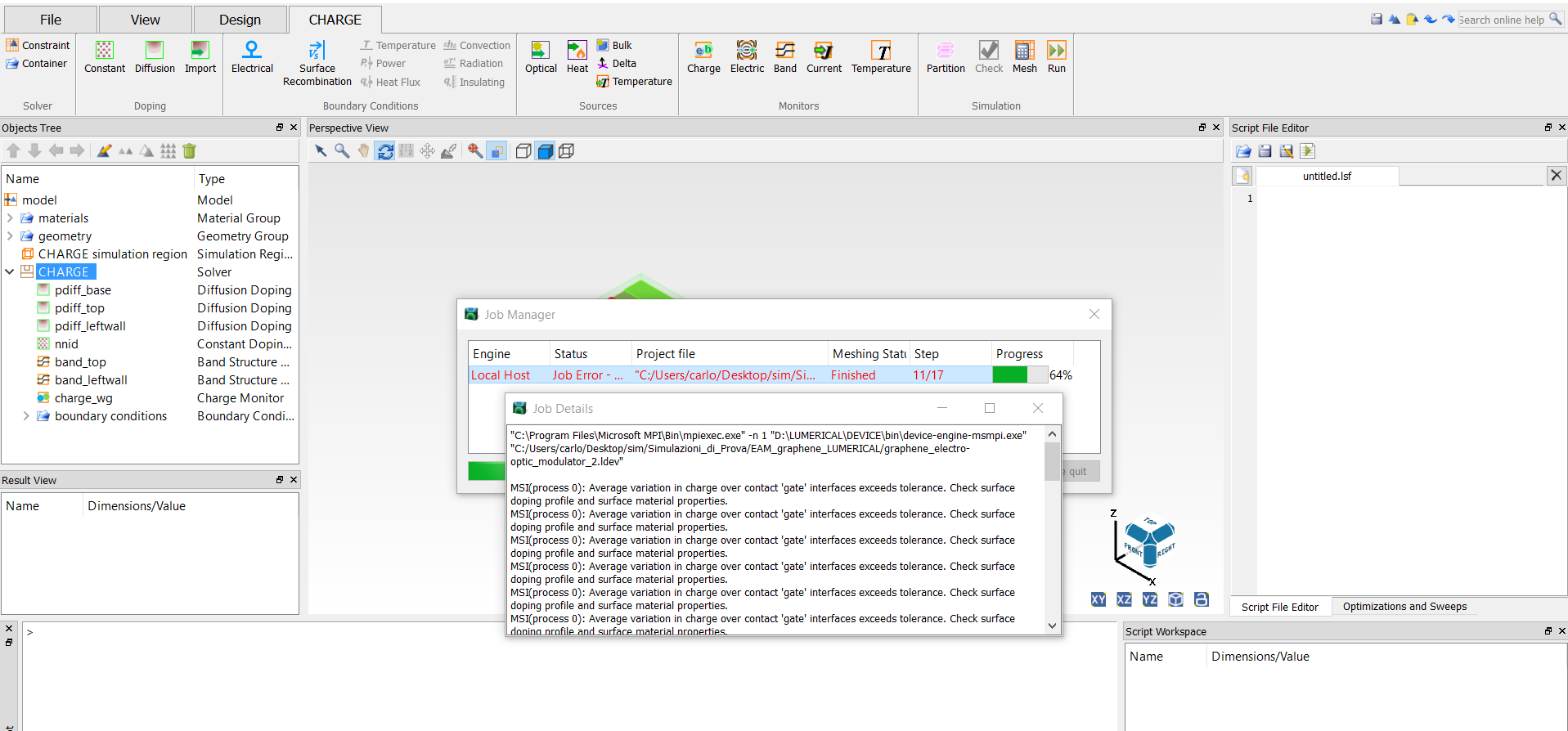Add a Surface Recombination boundary condition
This screenshot has height=731, width=1568.
point(317,64)
